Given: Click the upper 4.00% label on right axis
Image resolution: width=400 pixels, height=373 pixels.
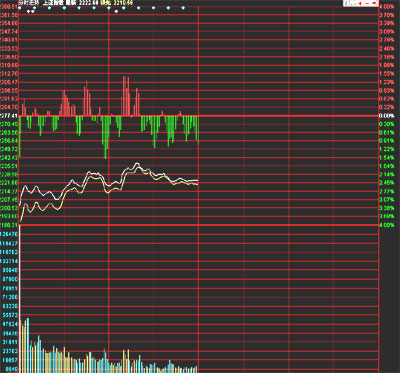Looking at the screenshot, I should (387, 7).
